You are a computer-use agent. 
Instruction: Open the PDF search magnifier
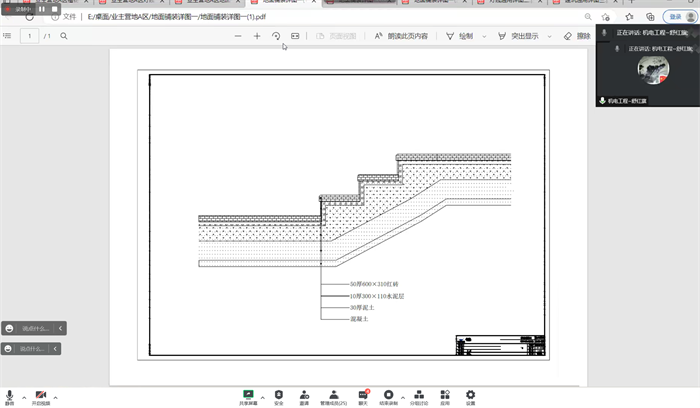pyautogui.click(x=64, y=36)
